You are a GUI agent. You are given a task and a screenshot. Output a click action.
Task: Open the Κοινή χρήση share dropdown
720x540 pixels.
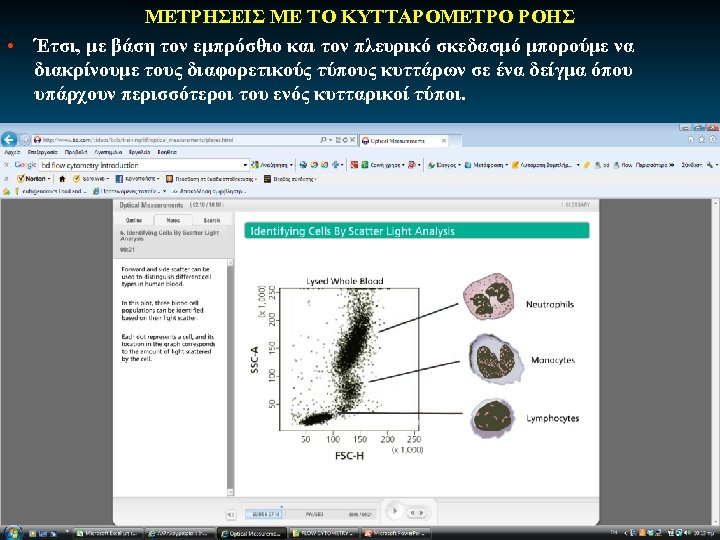click(382, 165)
